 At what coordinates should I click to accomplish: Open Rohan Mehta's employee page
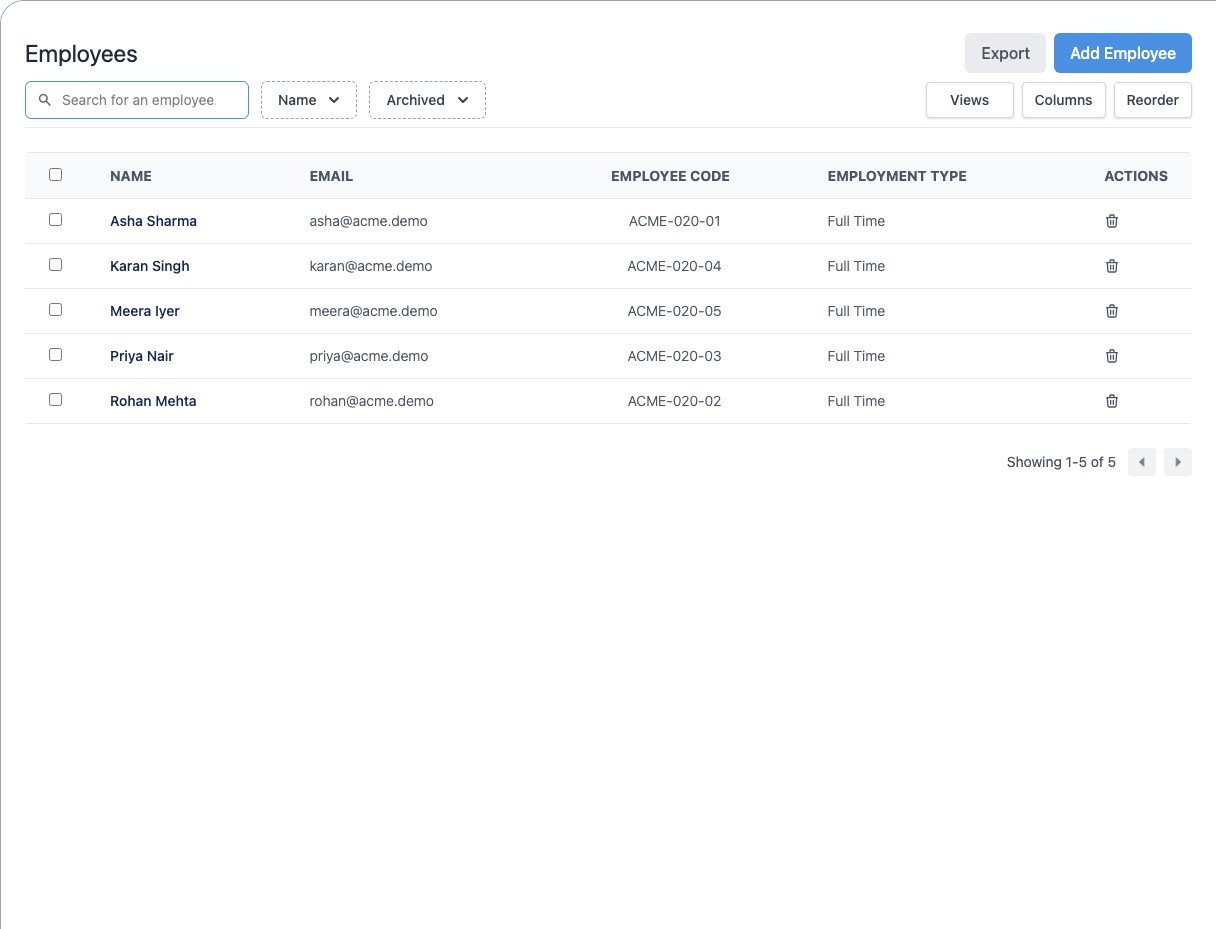click(x=153, y=401)
